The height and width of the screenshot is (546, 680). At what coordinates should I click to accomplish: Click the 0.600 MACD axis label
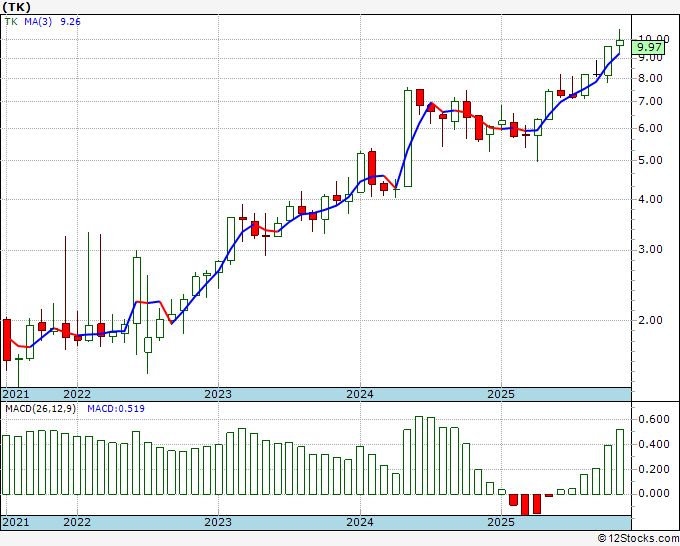654,419
